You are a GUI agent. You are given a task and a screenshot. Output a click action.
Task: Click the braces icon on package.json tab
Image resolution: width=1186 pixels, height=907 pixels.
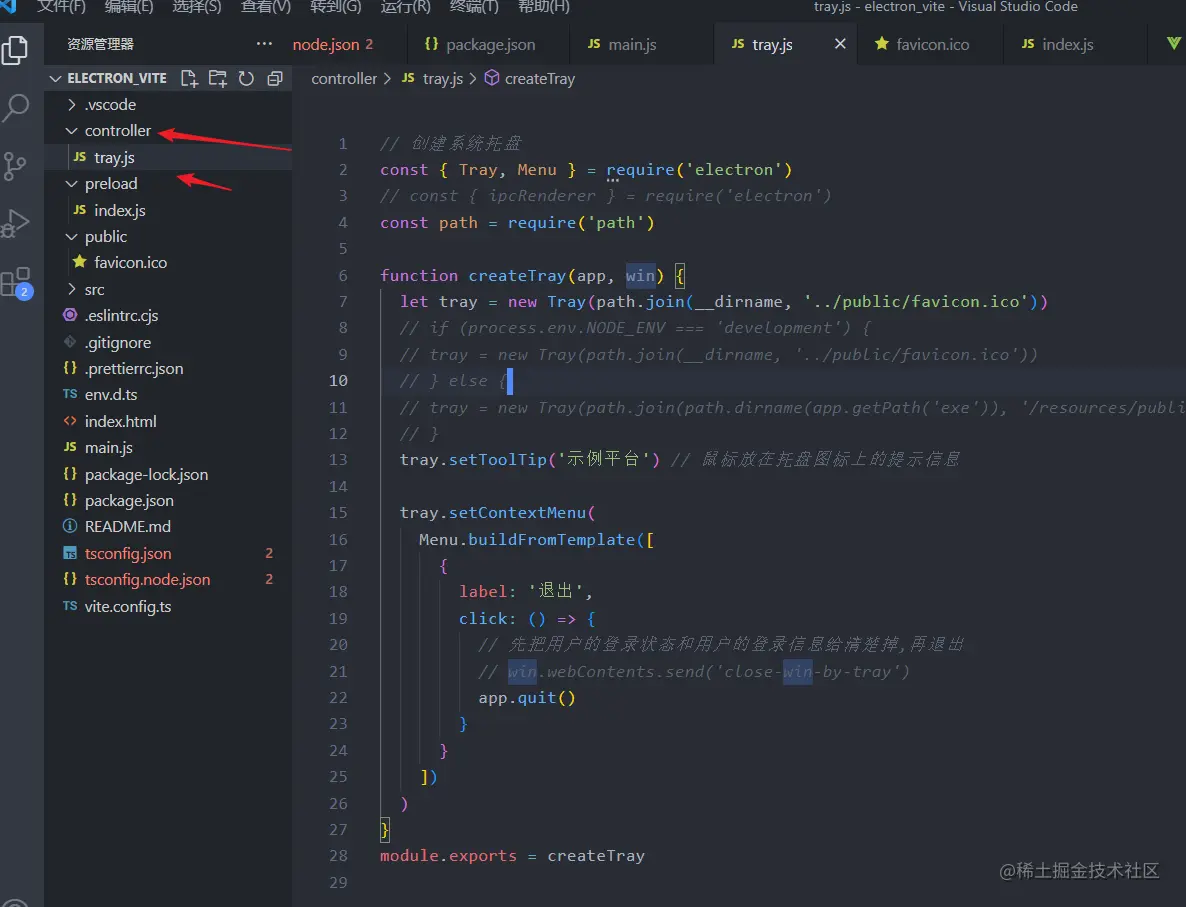431,44
